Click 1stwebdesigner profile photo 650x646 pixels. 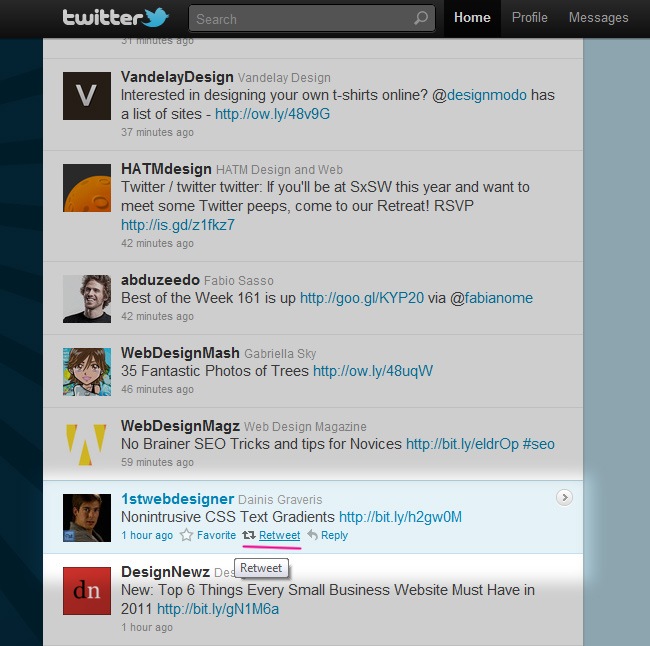[x=87, y=518]
